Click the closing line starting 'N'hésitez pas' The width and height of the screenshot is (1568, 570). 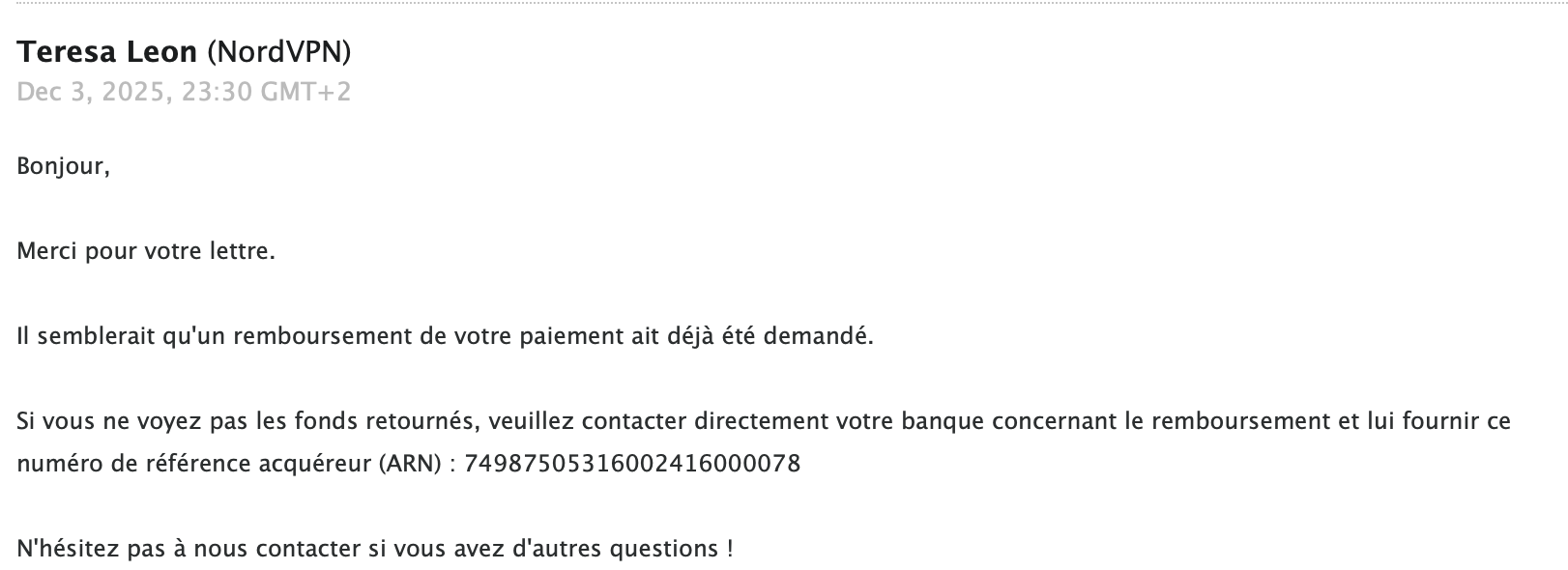(x=375, y=549)
